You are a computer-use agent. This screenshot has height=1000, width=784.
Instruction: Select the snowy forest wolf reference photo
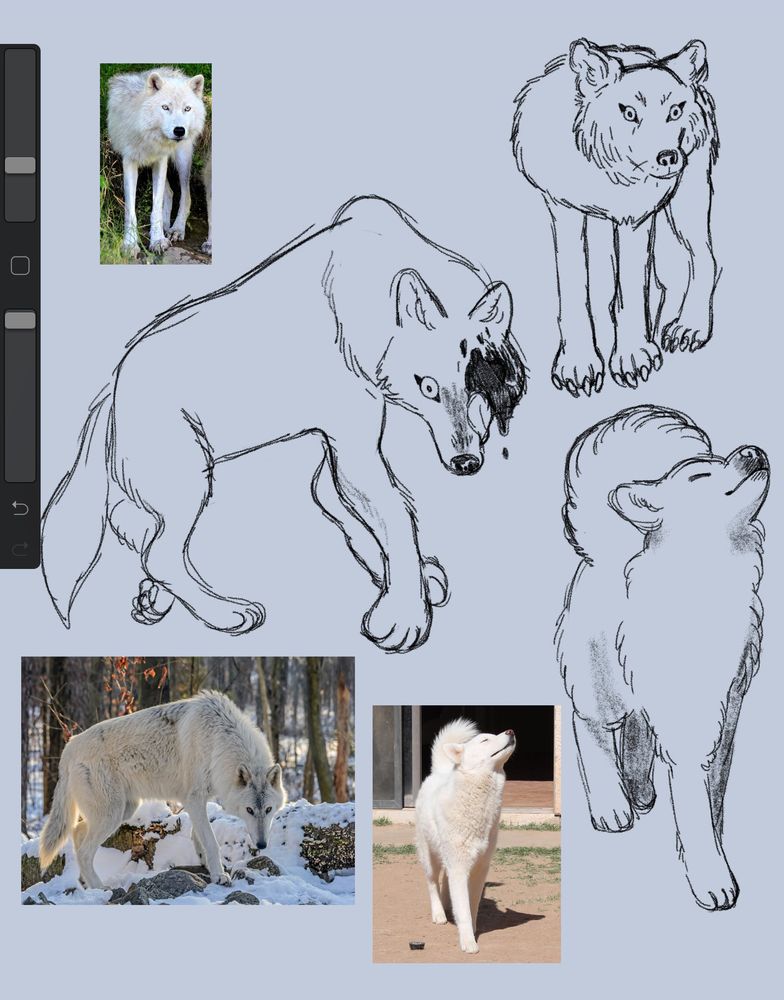(188, 781)
